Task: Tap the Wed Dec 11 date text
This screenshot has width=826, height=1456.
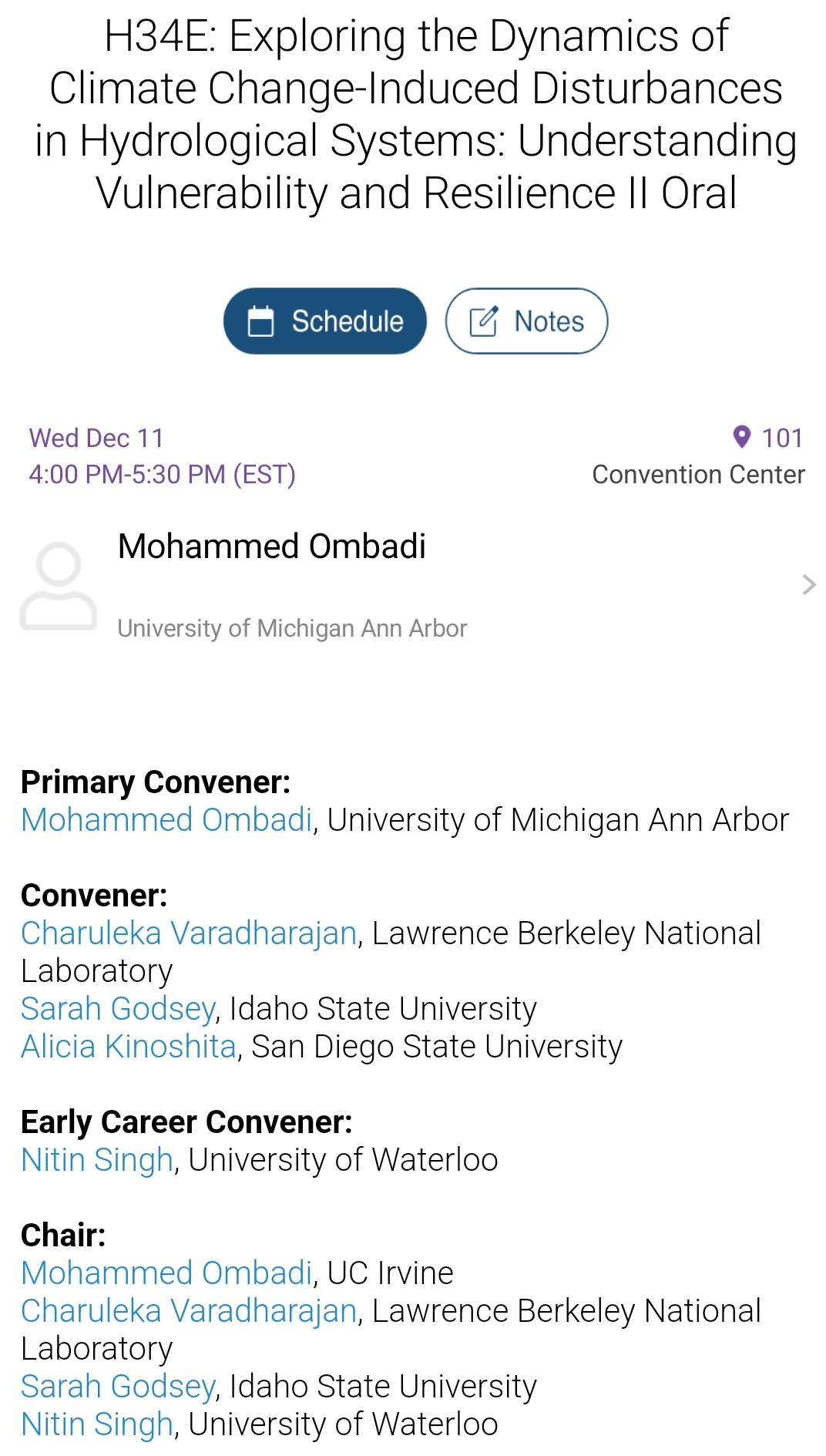Action: [96, 438]
